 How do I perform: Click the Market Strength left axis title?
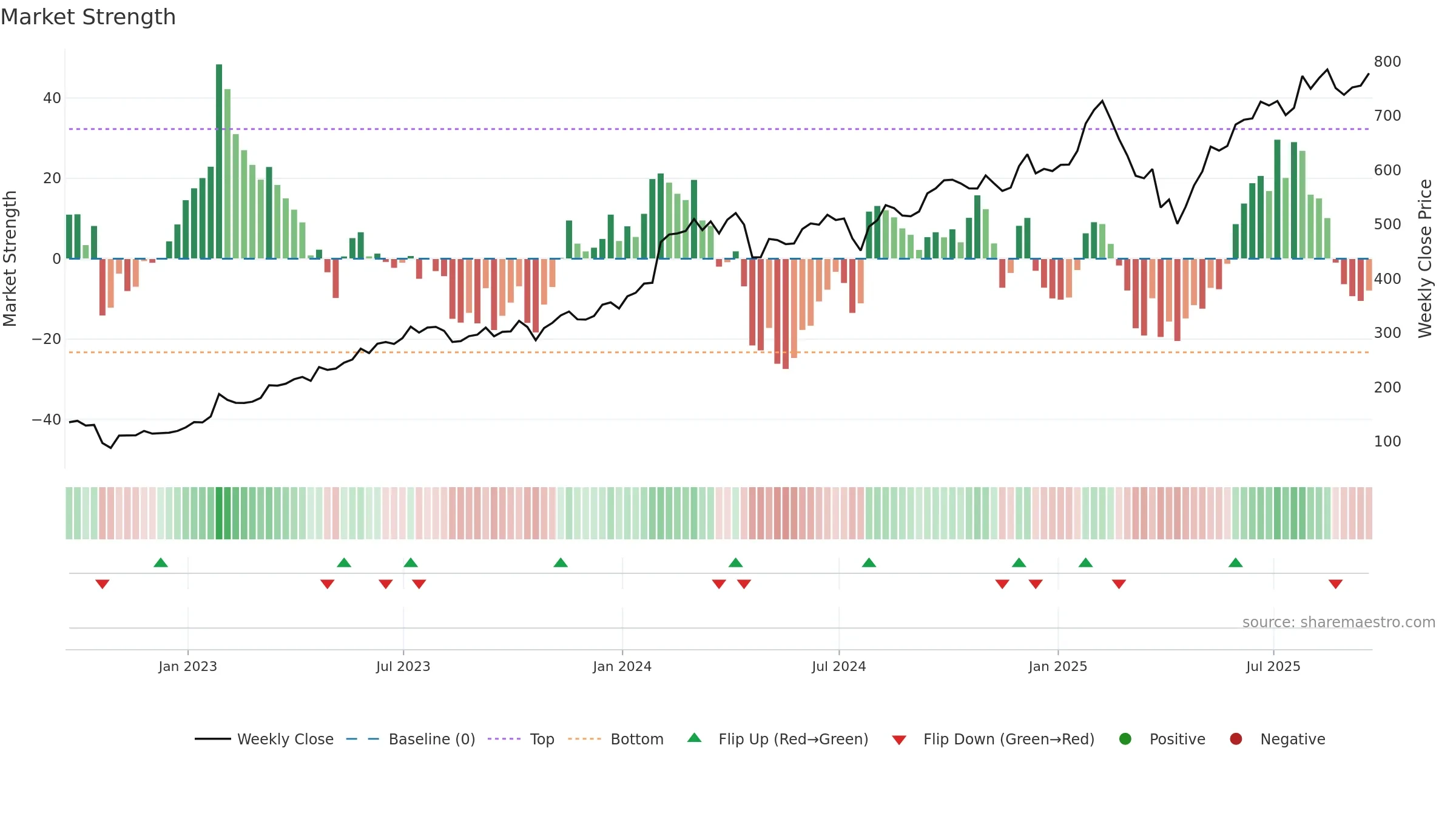[x=10, y=258]
